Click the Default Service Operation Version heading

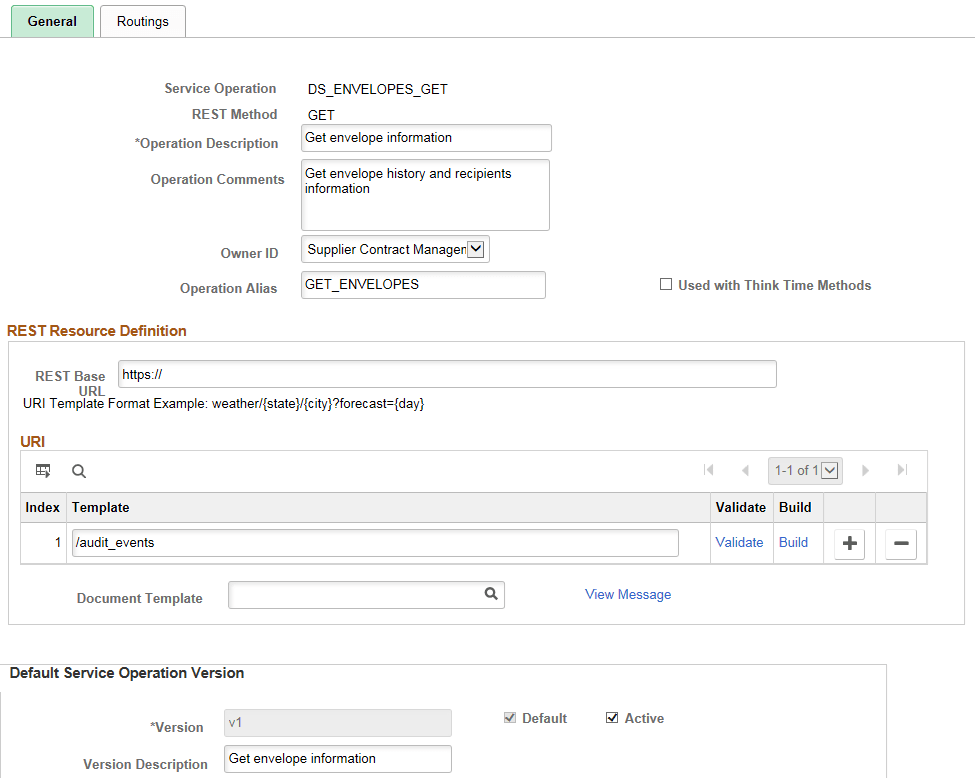[127, 673]
